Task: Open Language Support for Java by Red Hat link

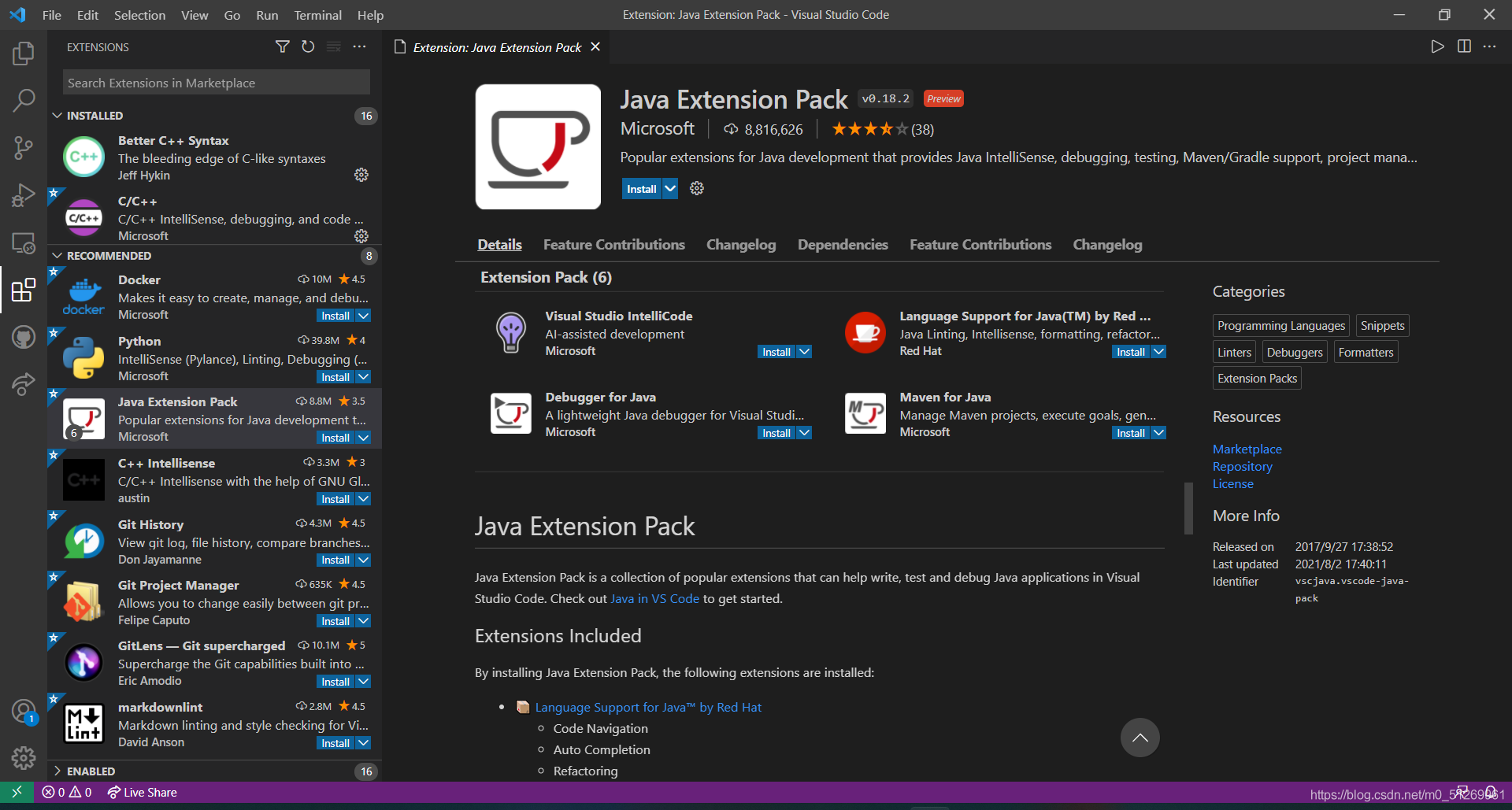Action: [648, 707]
